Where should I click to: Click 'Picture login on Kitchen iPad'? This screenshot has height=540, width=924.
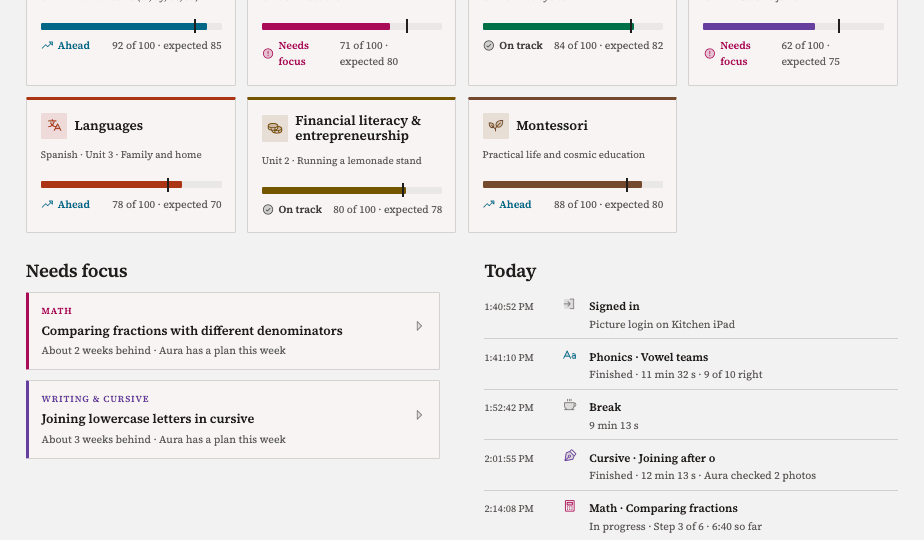[662, 324]
